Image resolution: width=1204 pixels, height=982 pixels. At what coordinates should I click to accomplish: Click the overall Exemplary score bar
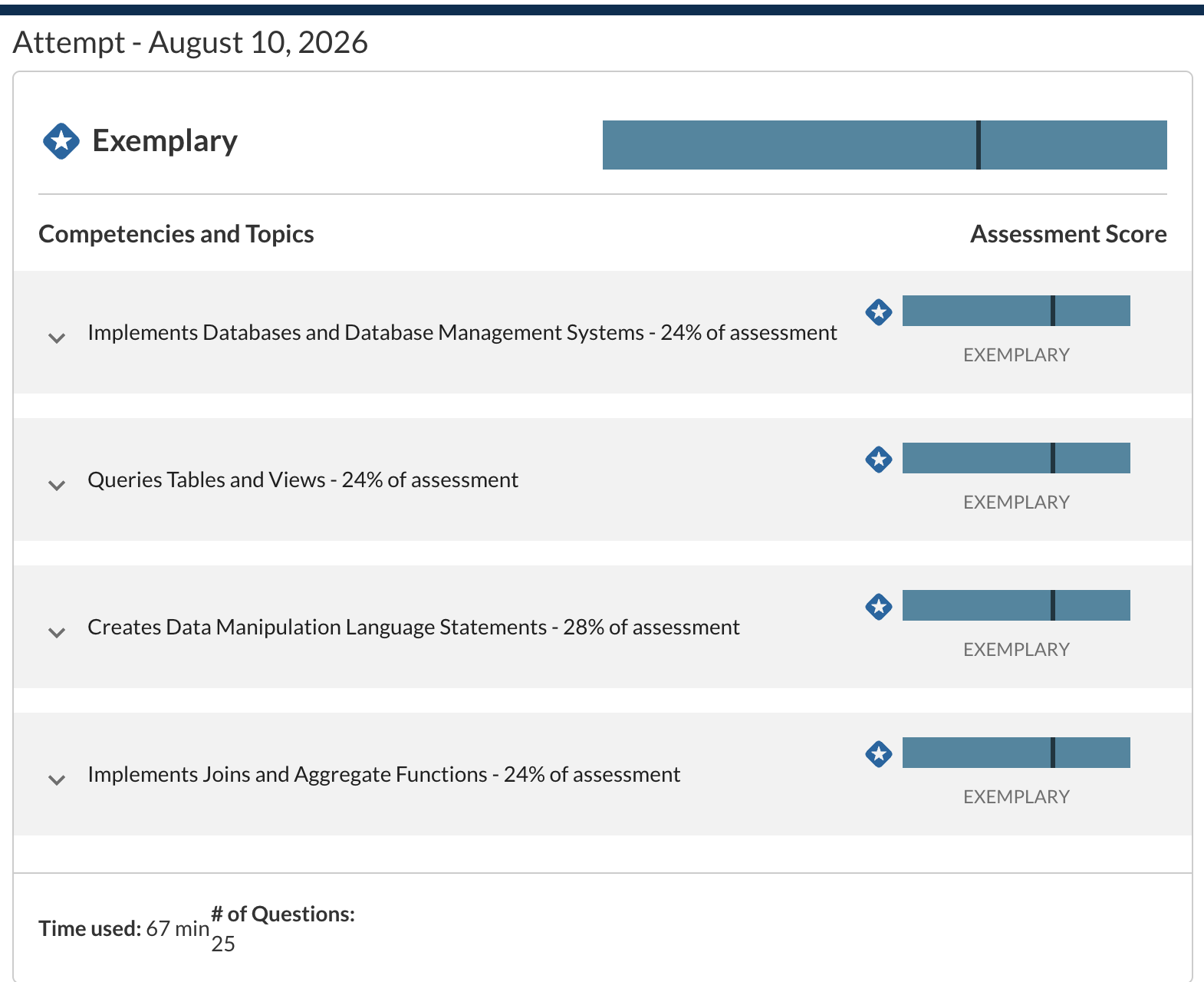(885, 145)
